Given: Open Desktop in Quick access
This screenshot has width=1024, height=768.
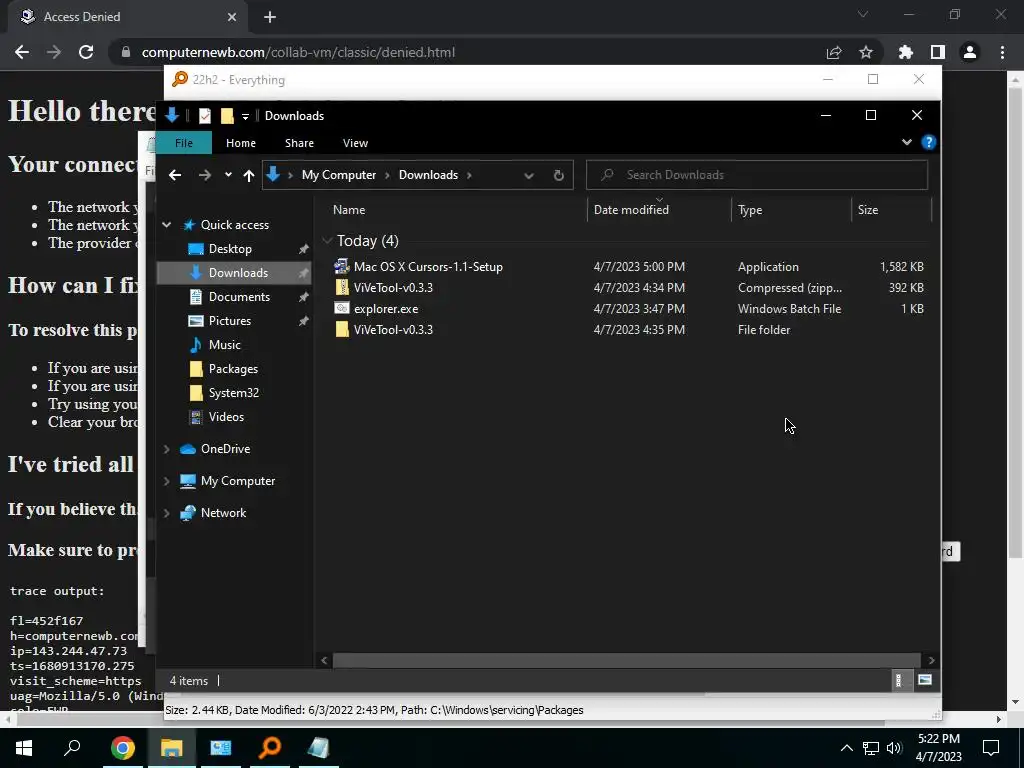Looking at the screenshot, I should [230, 249].
